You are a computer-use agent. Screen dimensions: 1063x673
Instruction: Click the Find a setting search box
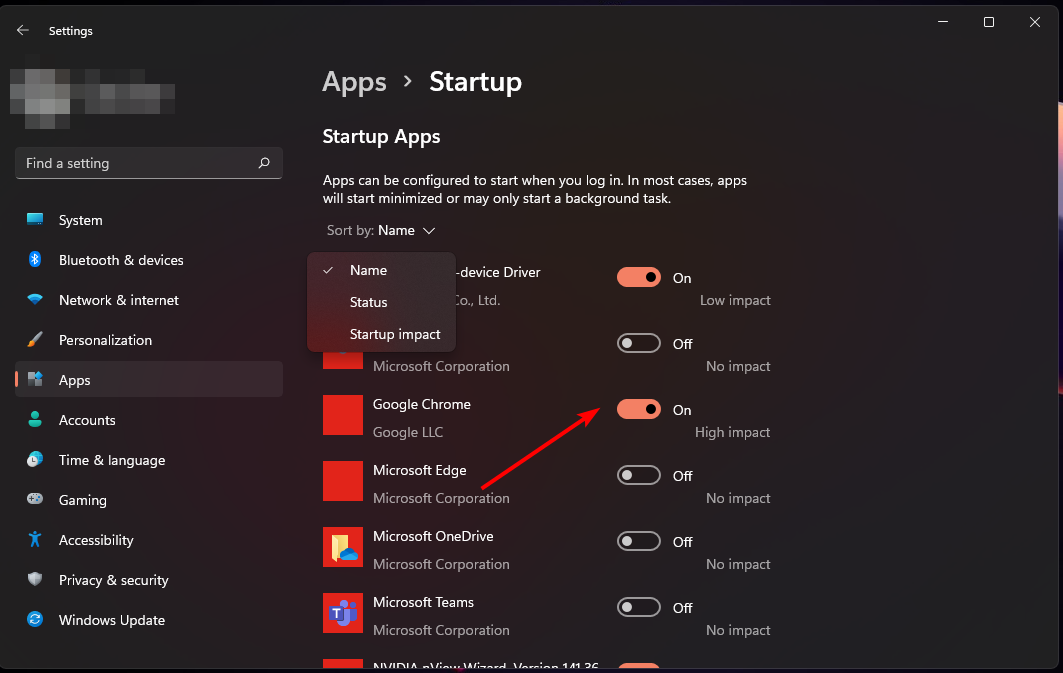(148, 163)
